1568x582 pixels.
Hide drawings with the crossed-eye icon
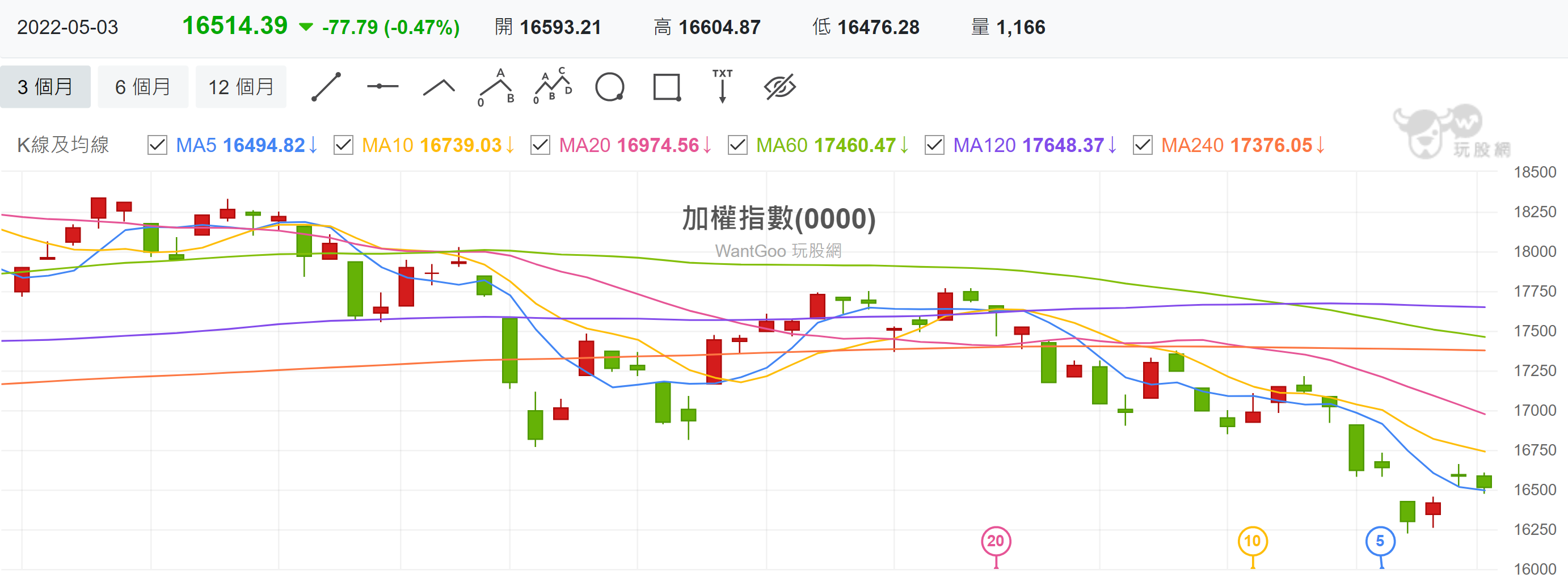point(779,87)
